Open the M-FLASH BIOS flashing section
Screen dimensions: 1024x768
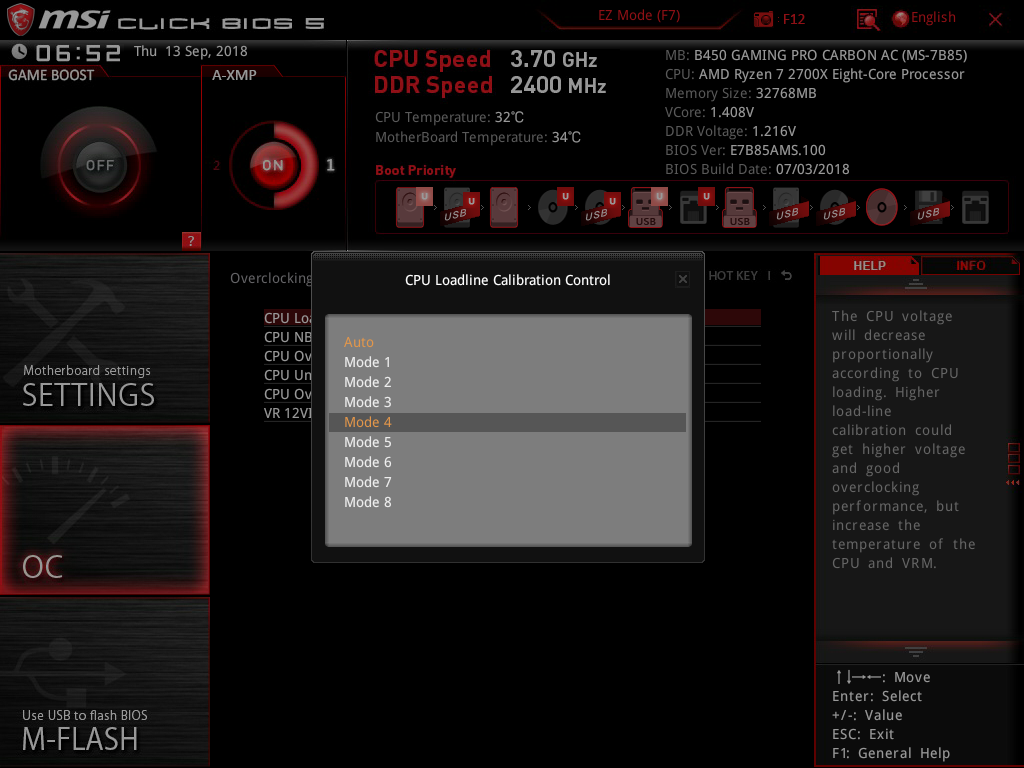[x=104, y=682]
